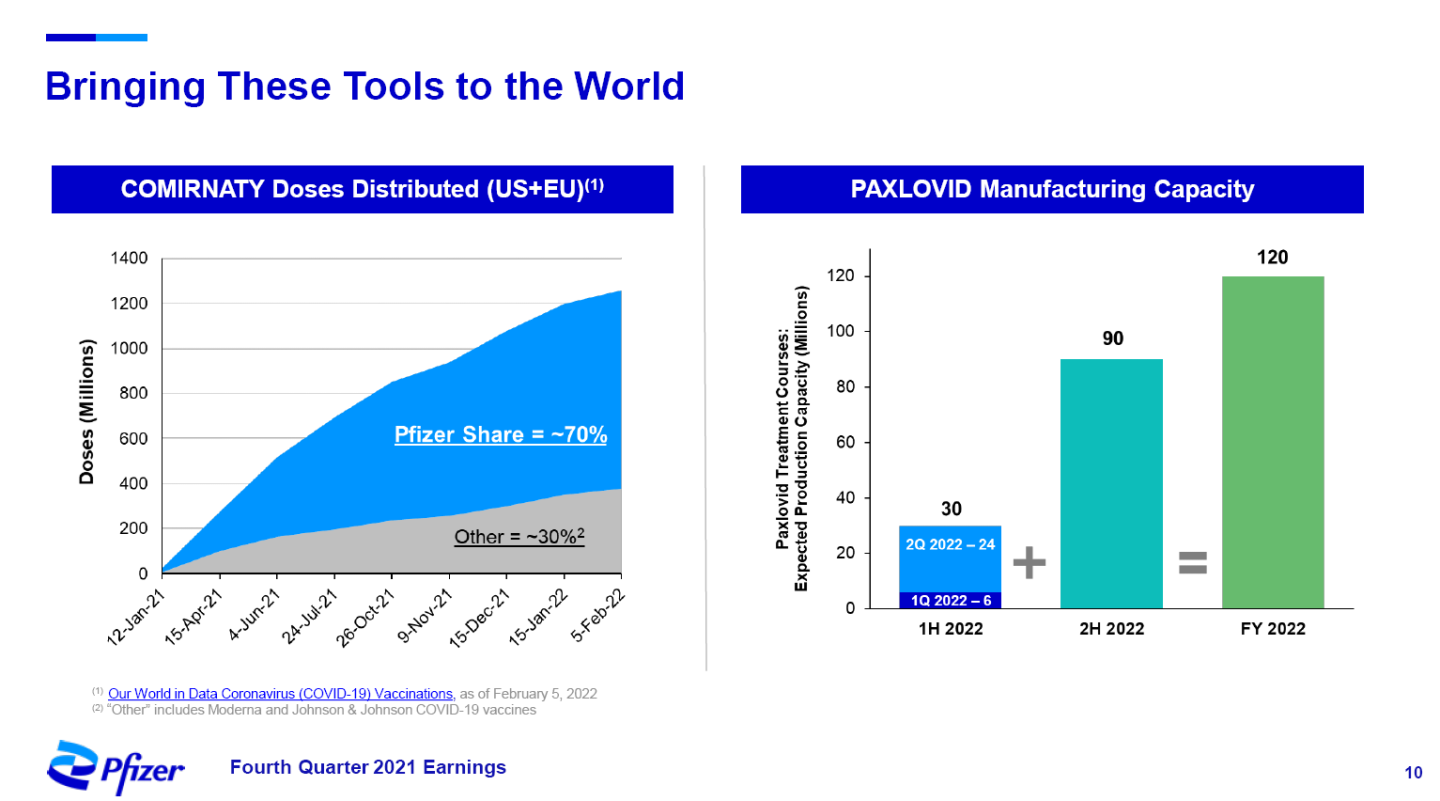Click the 400 tick on the doses axis
Viewport: 1440px width, 801px height.
pyautogui.click(x=134, y=484)
